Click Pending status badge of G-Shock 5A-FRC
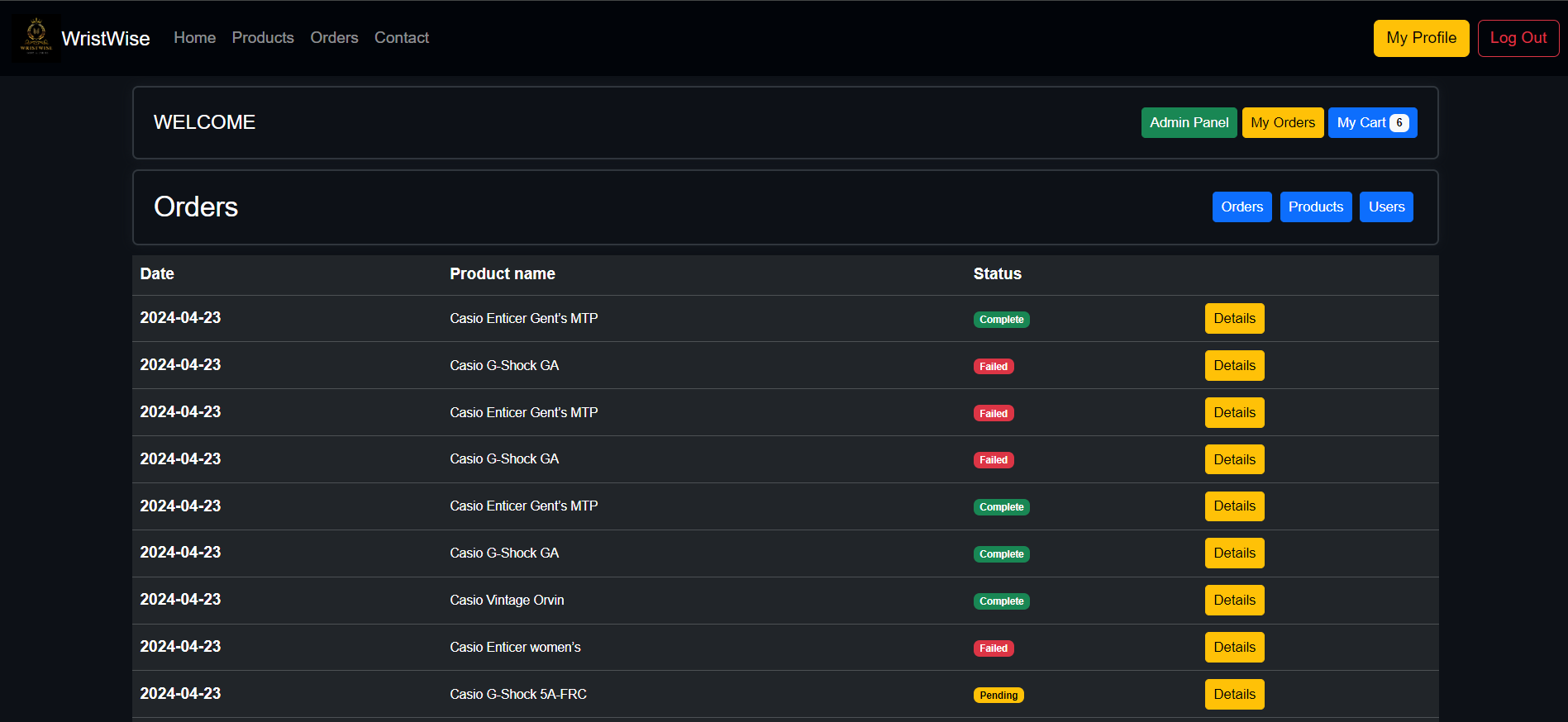Screen dimensions: 1568x722 point(998,696)
